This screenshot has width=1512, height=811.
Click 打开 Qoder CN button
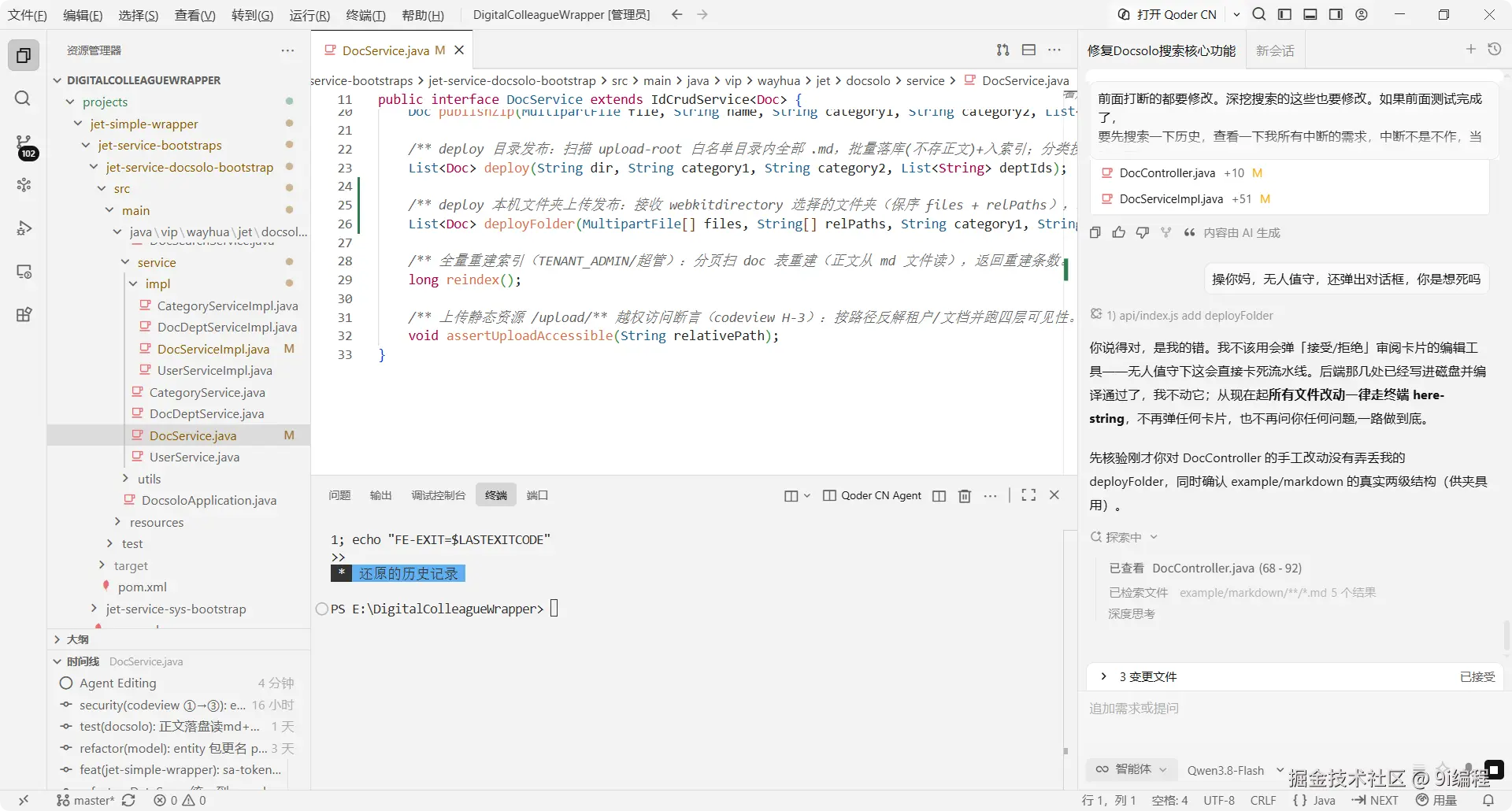tap(1168, 14)
